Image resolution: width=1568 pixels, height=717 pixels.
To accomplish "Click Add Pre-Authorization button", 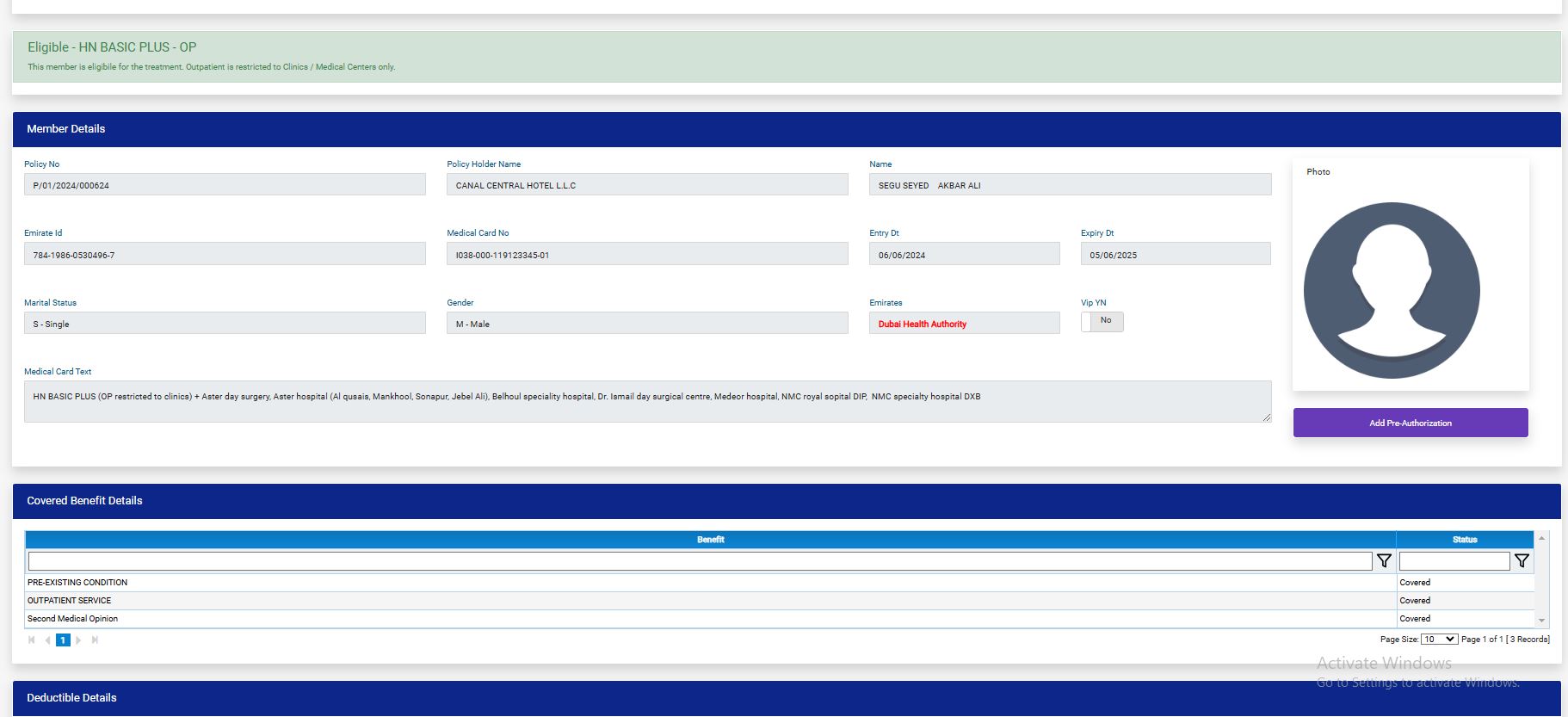I will point(1411,423).
